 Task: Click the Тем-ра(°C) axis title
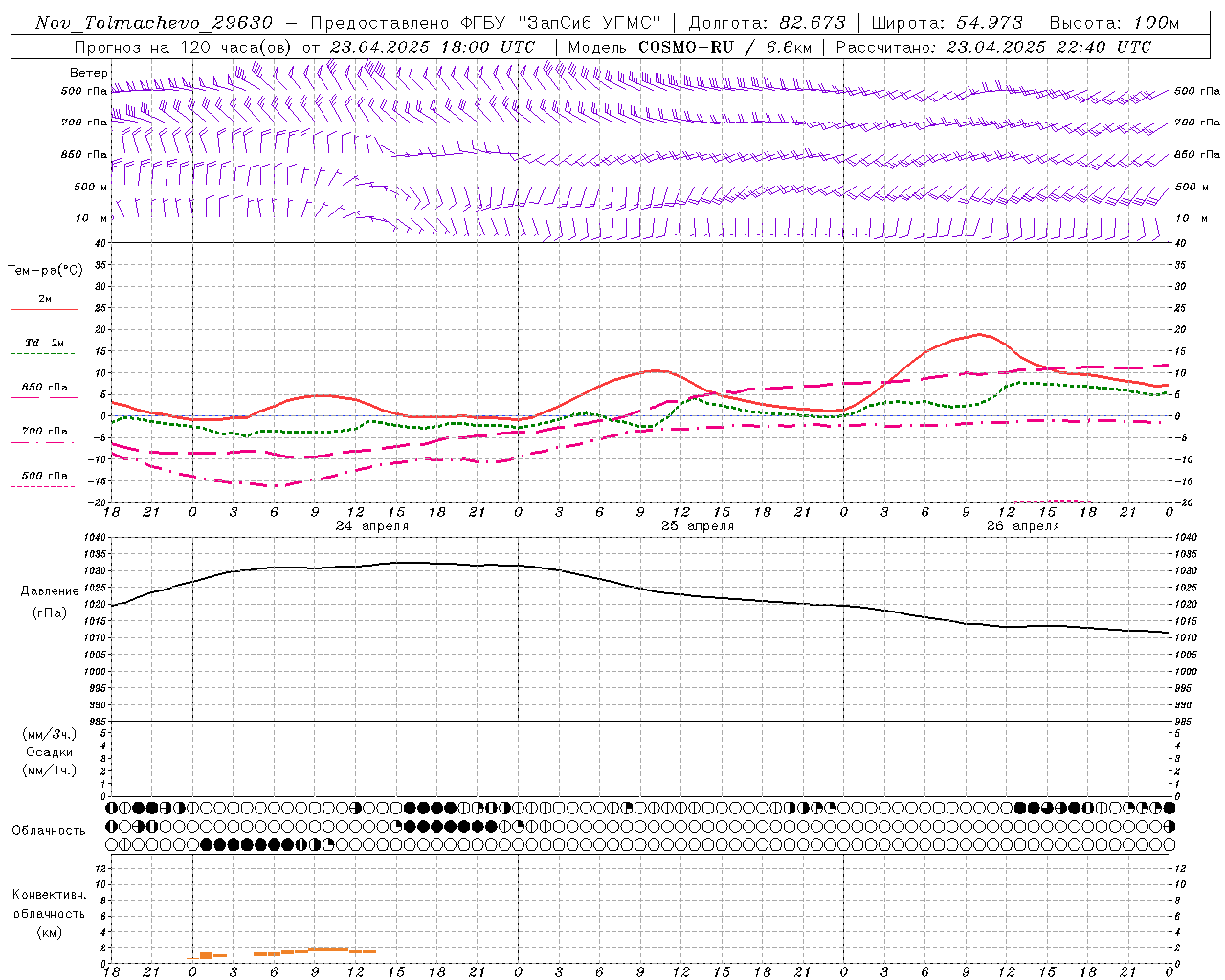pos(45,271)
